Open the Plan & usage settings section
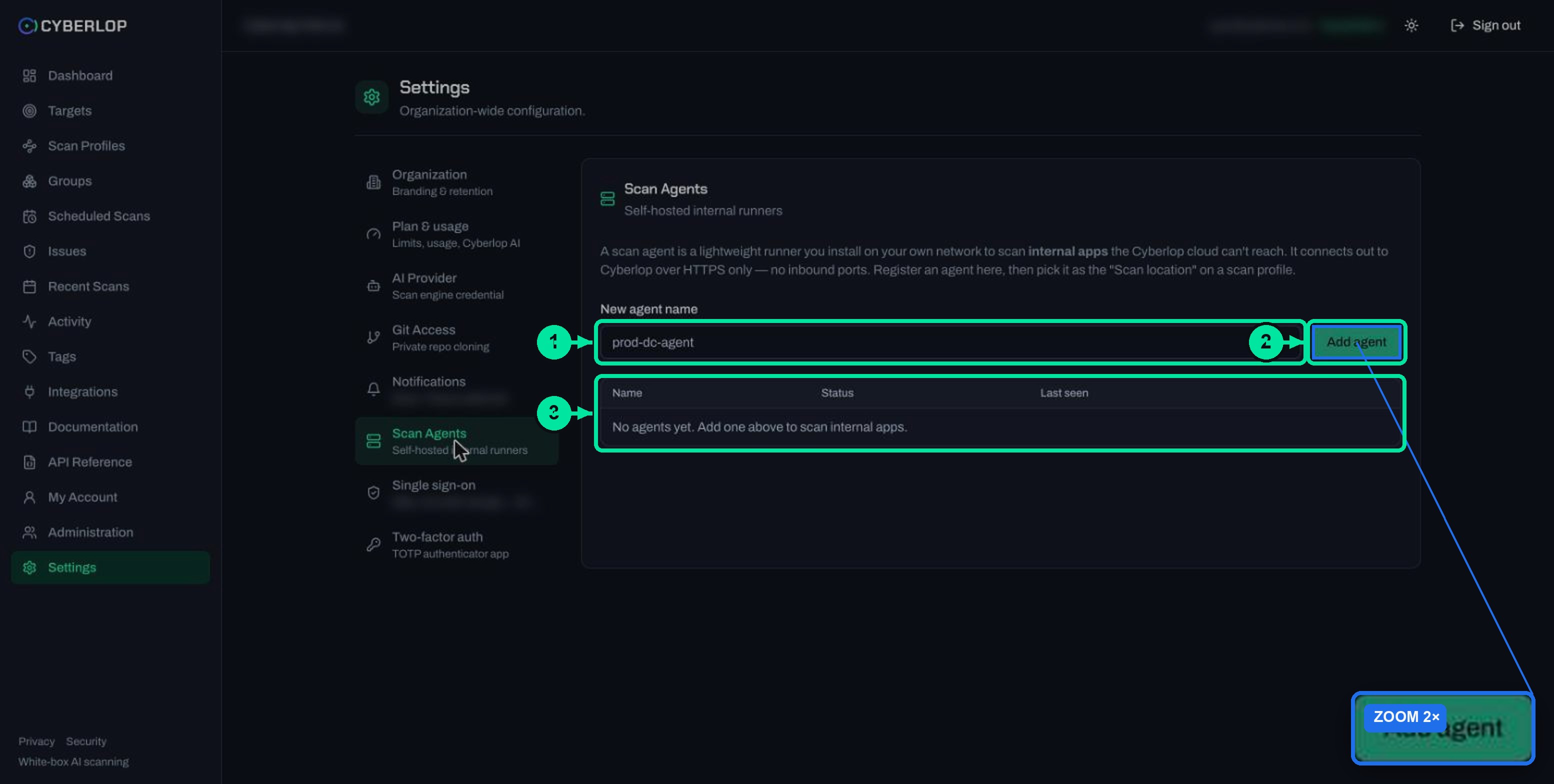Image resolution: width=1554 pixels, height=784 pixels. (456, 234)
